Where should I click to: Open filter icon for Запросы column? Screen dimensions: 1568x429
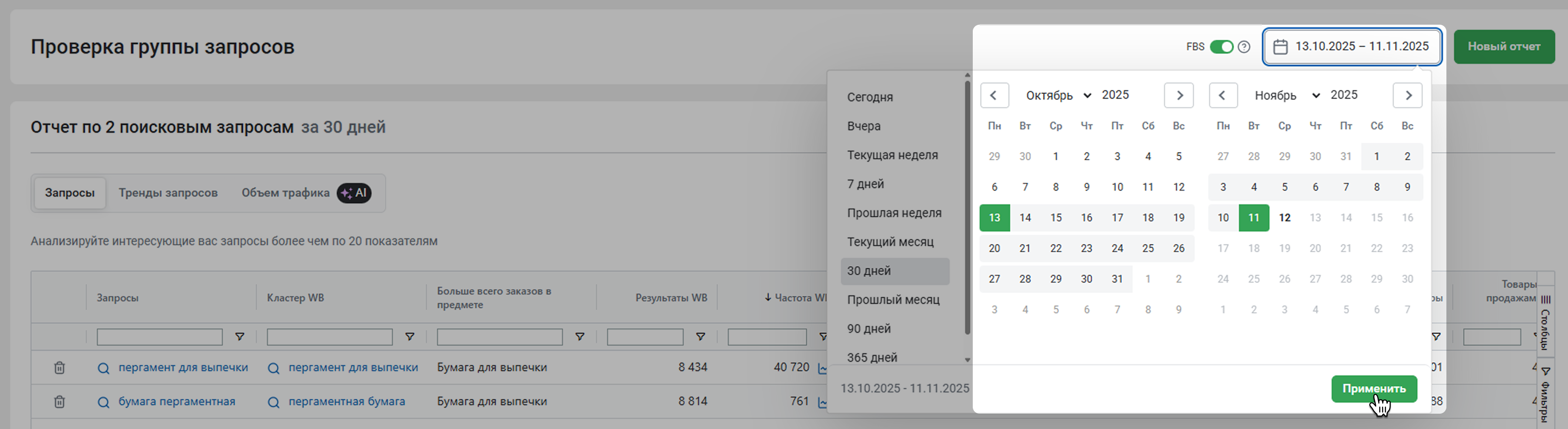point(240,337)
